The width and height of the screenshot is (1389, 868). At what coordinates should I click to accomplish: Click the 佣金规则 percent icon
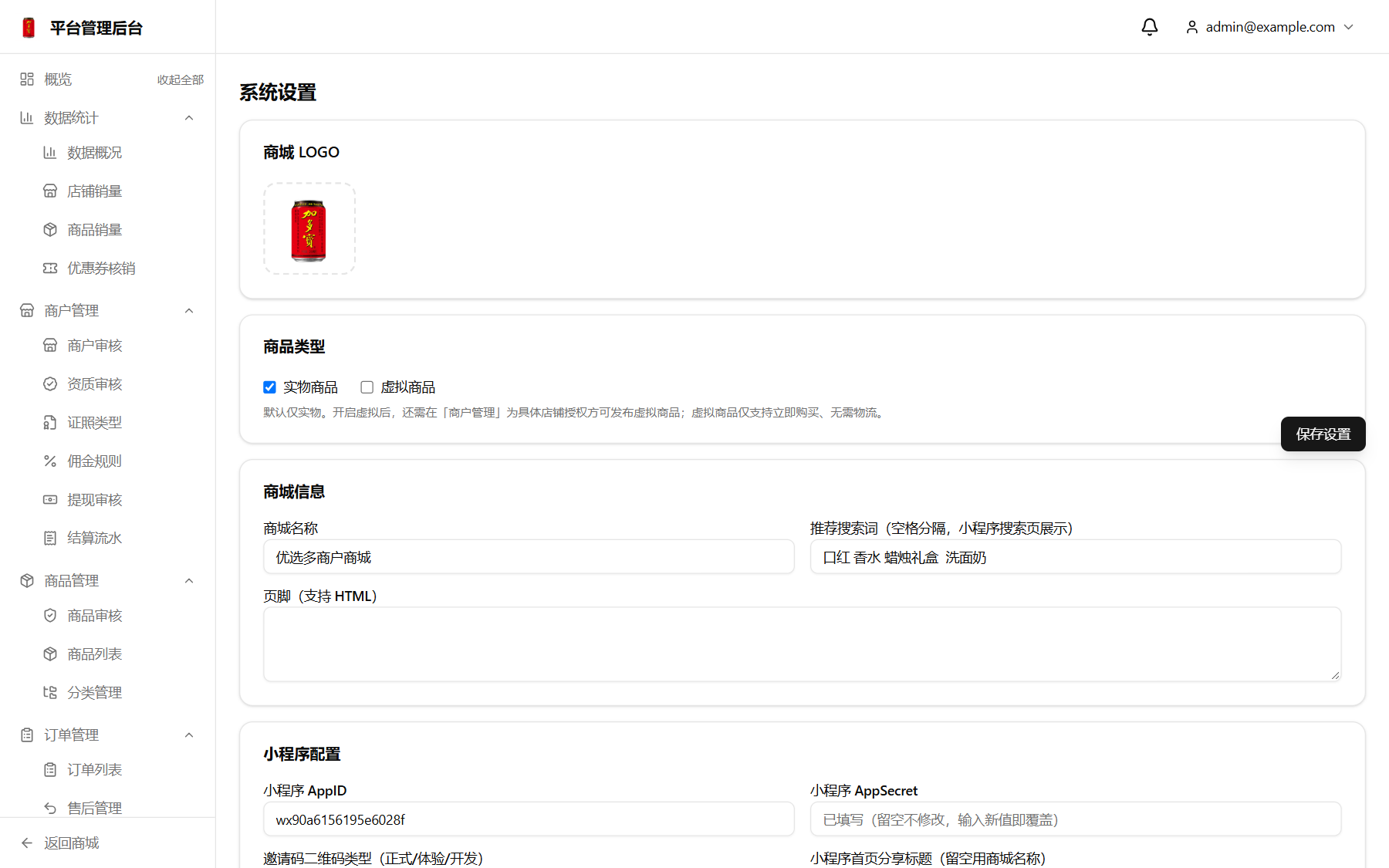pos(50,461)
